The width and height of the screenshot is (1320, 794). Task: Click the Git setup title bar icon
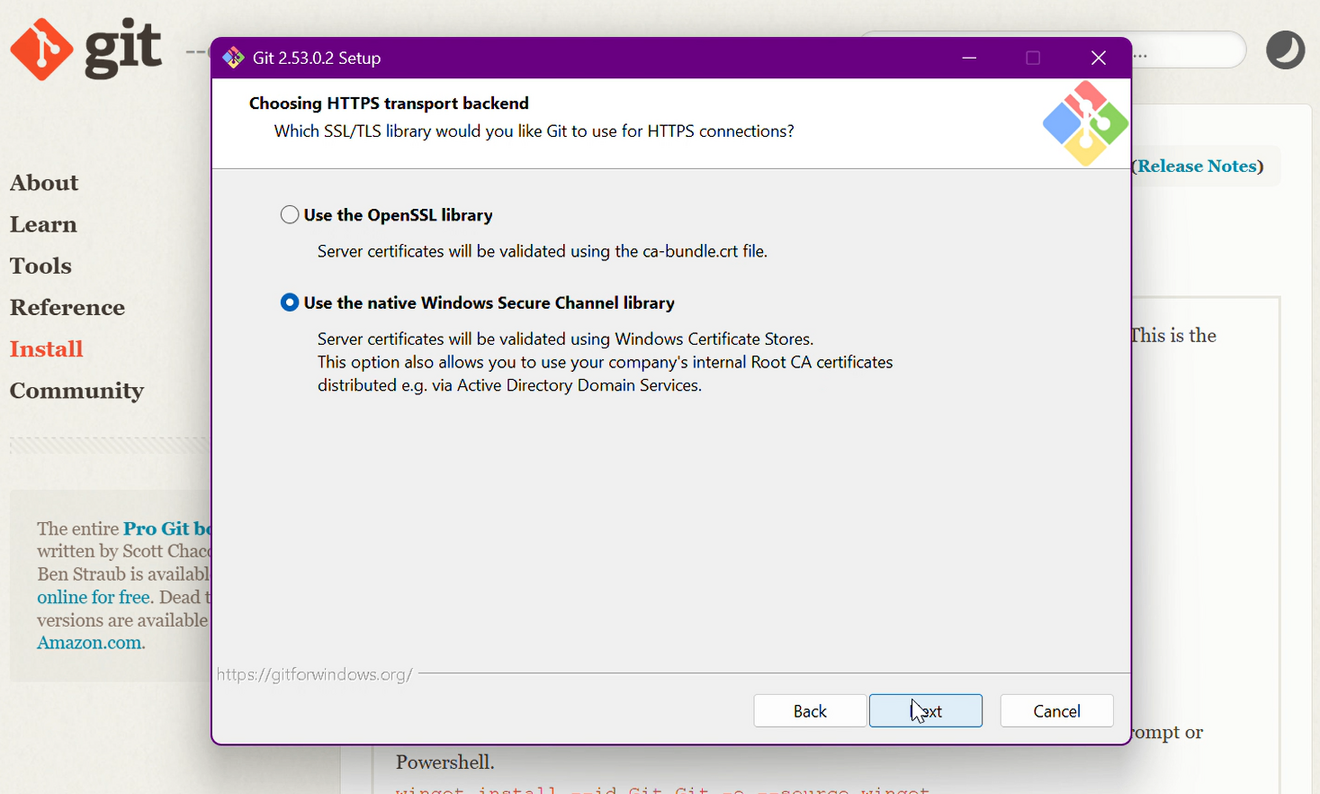tap(233, 58)
